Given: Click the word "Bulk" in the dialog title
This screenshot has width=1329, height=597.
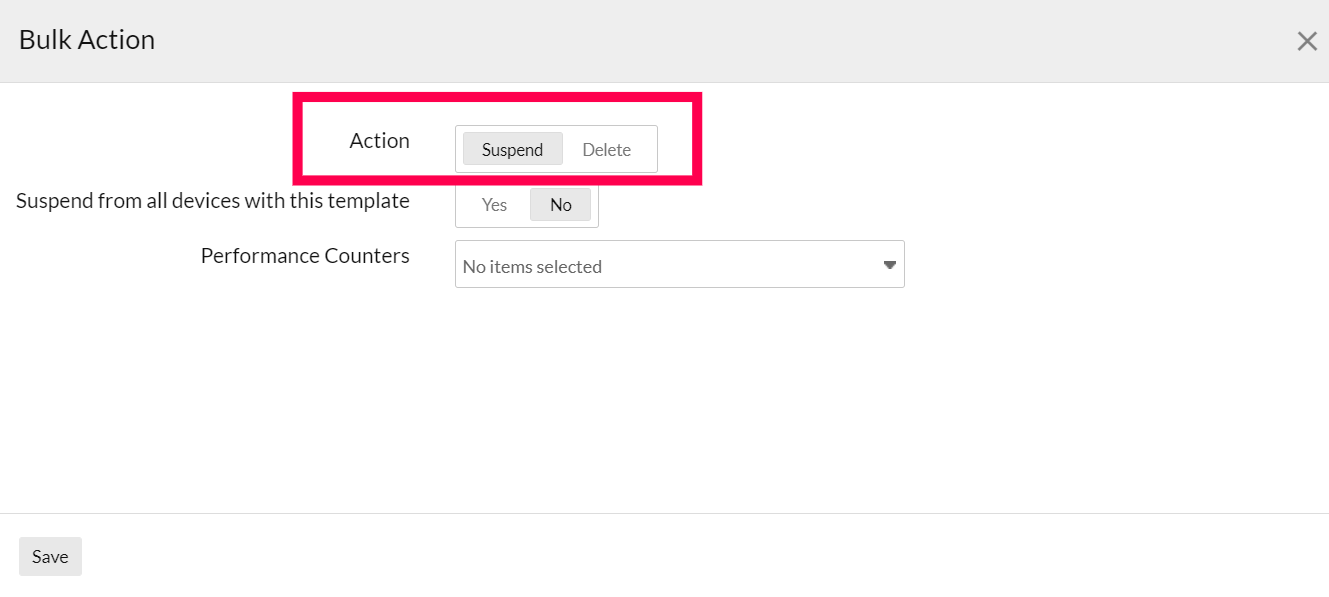Looking at the screenshot, I should (x=43, y=40).
